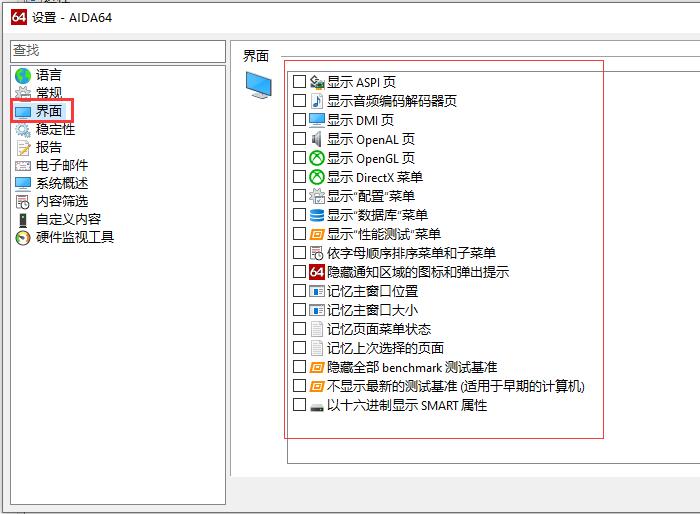The height and width of the screenshot is (514, 700).
Task: Click the music note audio codec icon
Action: coord(317,101)
